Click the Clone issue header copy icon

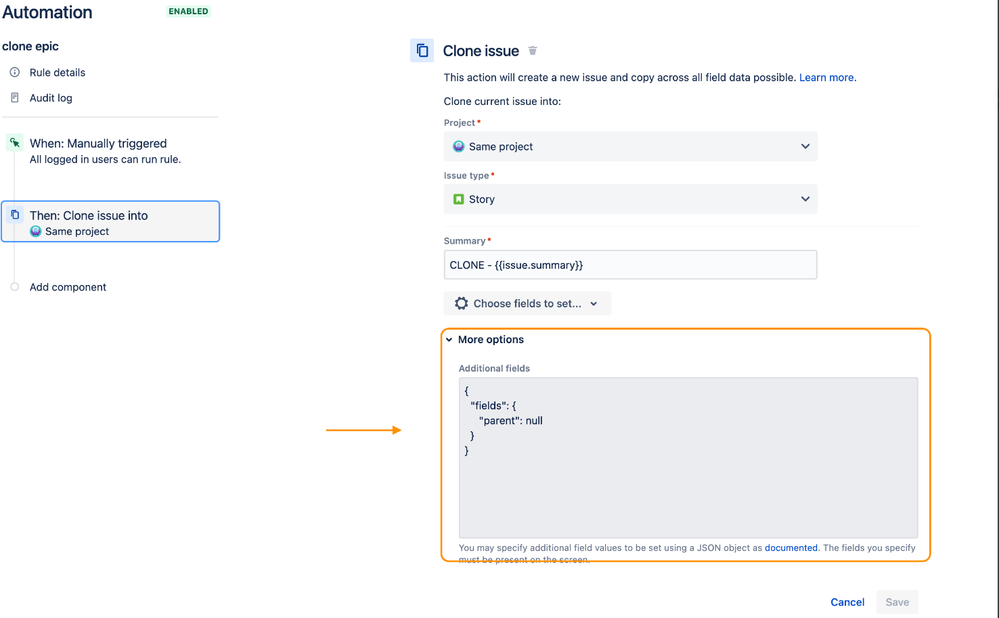point(422,50)
